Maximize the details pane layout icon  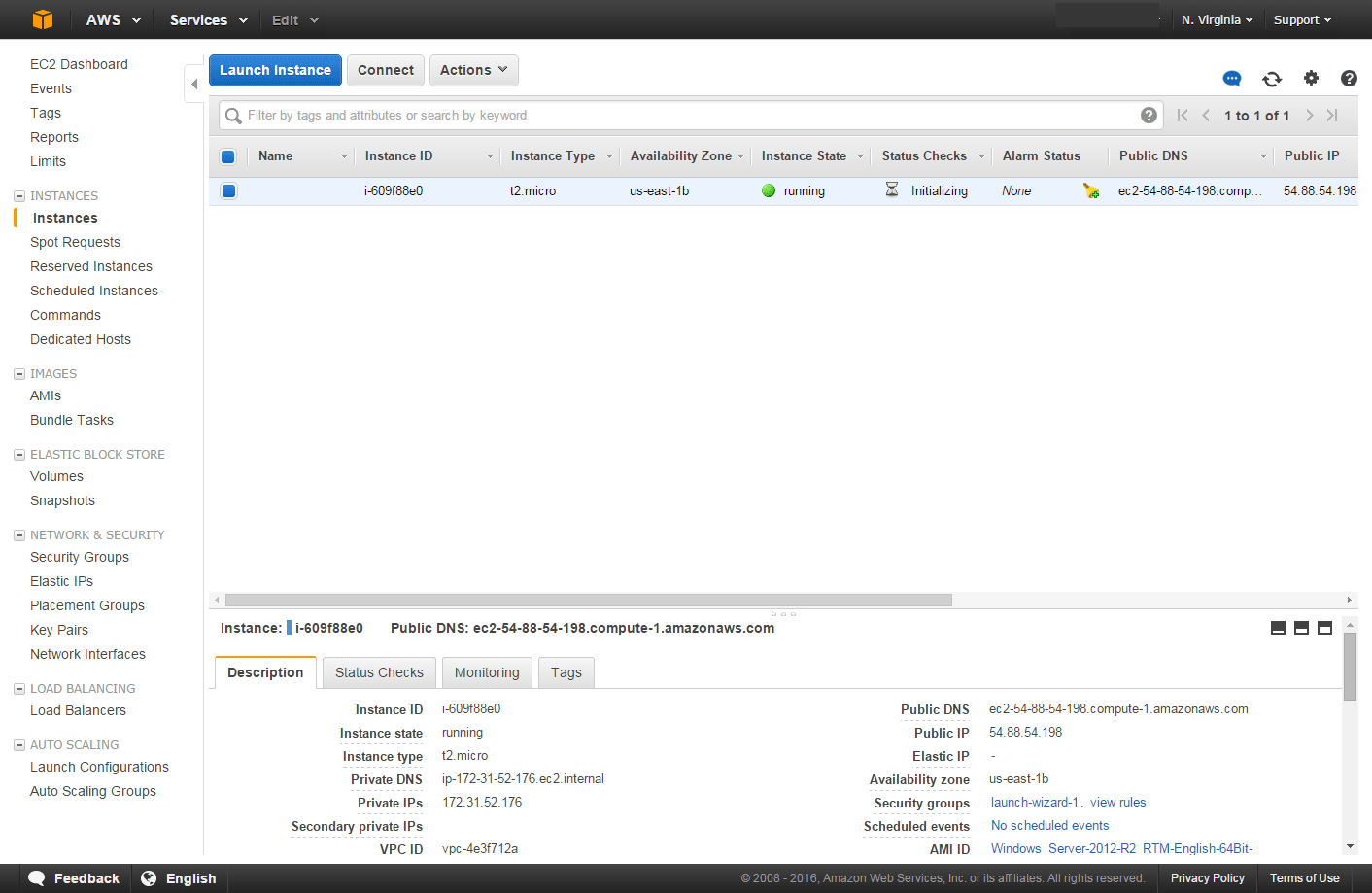(1324, 628)
